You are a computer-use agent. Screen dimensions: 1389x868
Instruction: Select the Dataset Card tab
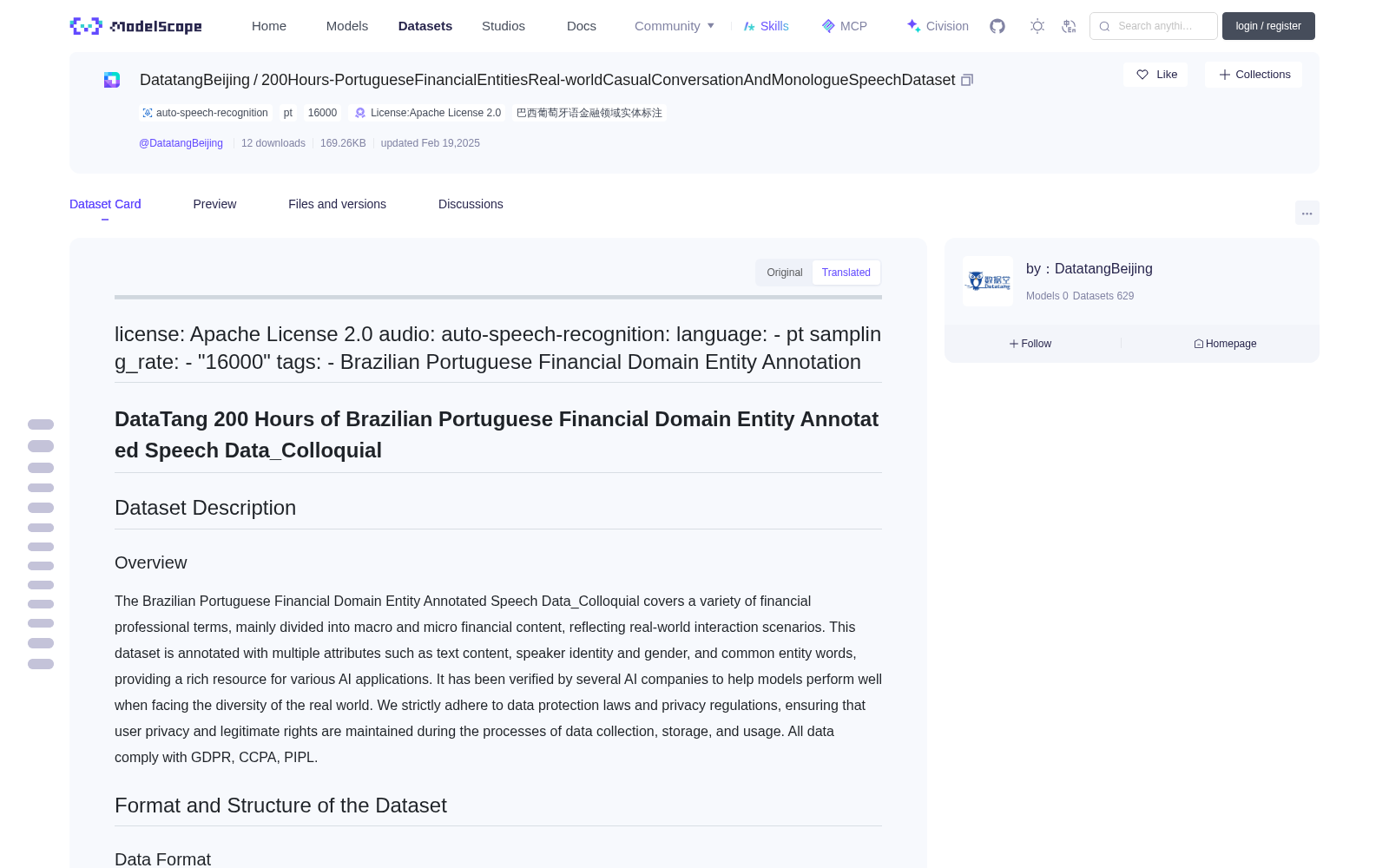coord(105,204)
